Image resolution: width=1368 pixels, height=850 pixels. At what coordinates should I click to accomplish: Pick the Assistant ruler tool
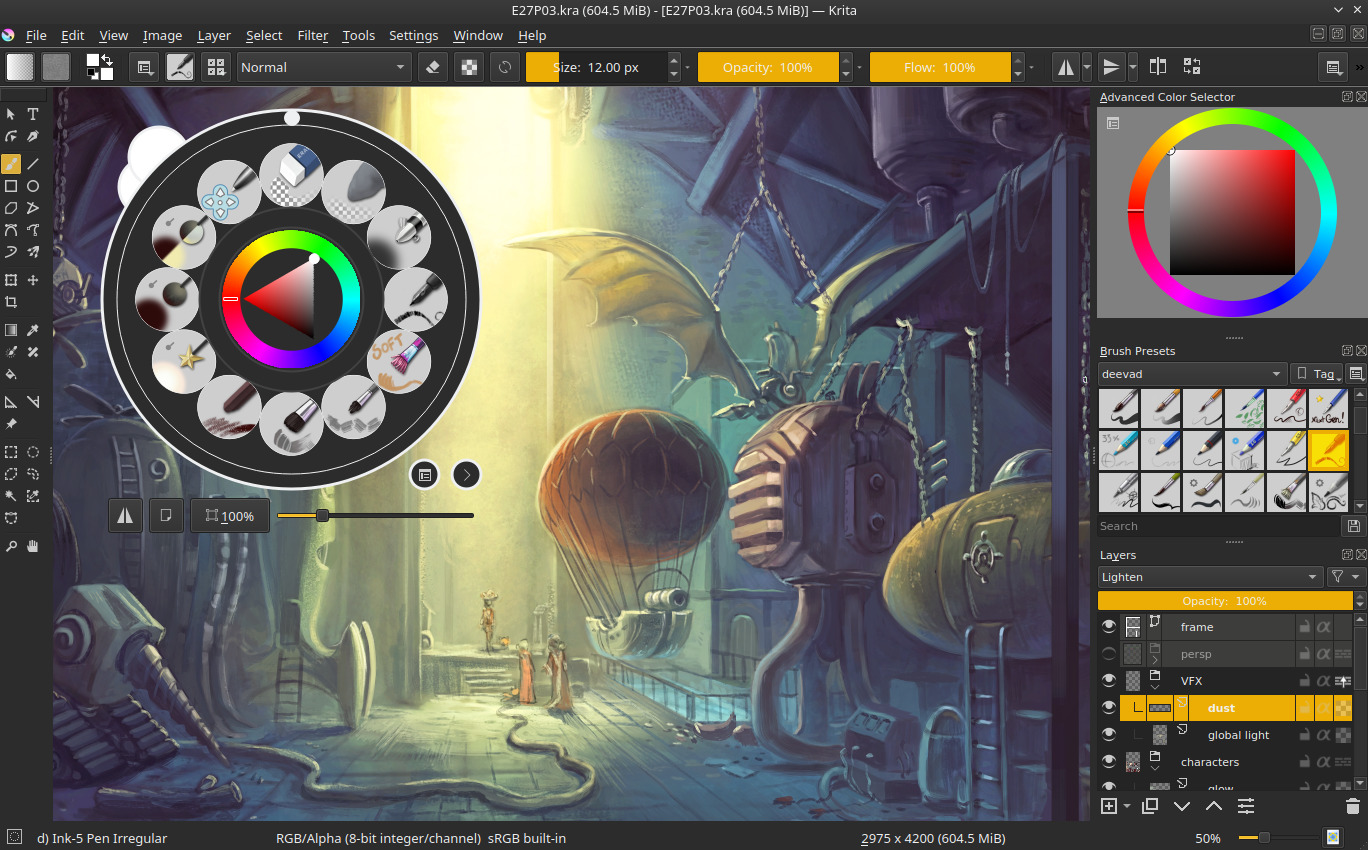[x=11, y=402]
